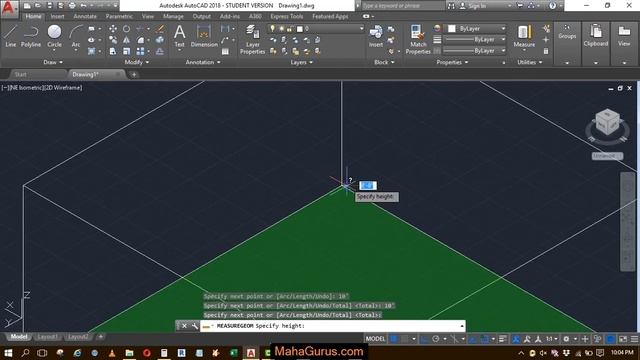Viewport: 640px width, 360px height.
Task: Toggle ortho mode in status bar
Action: (x=424, y=339)
